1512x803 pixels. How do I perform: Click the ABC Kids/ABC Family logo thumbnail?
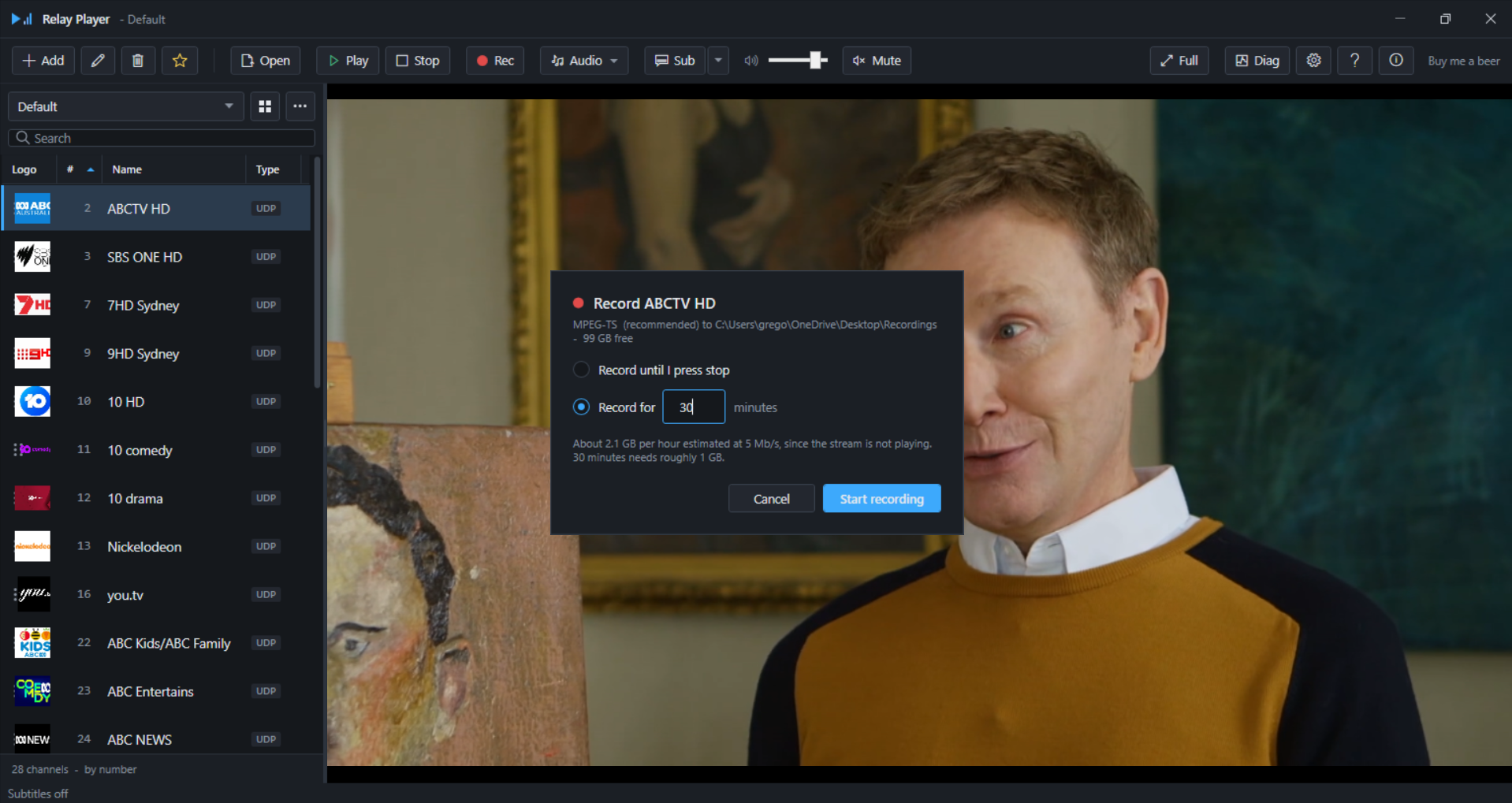(32, 642)
